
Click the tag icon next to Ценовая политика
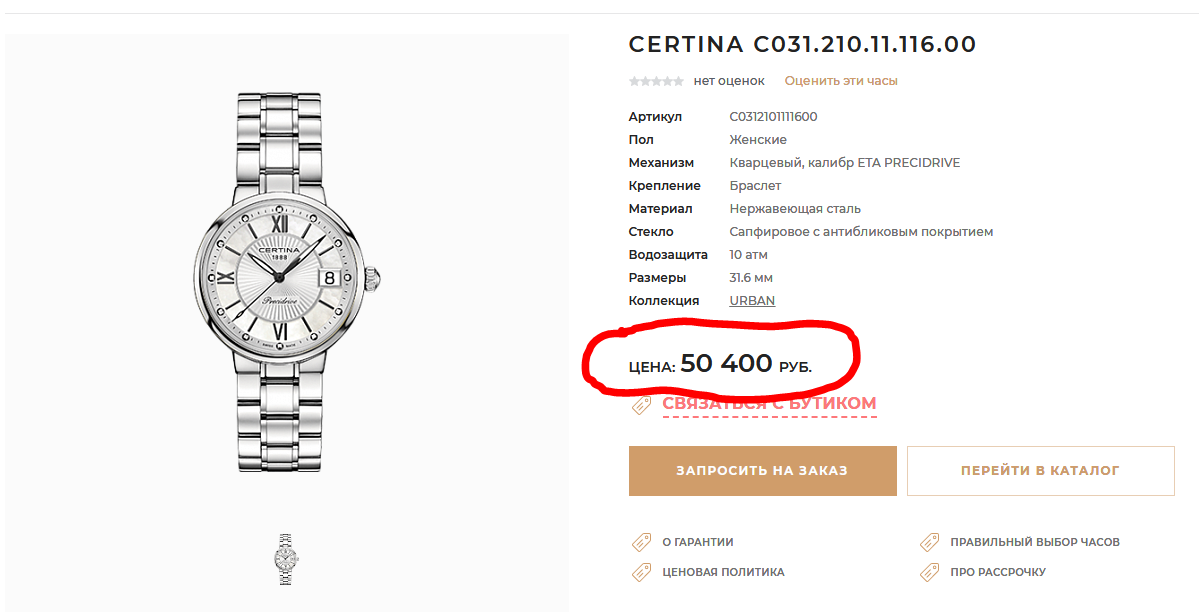click(641, 572)
